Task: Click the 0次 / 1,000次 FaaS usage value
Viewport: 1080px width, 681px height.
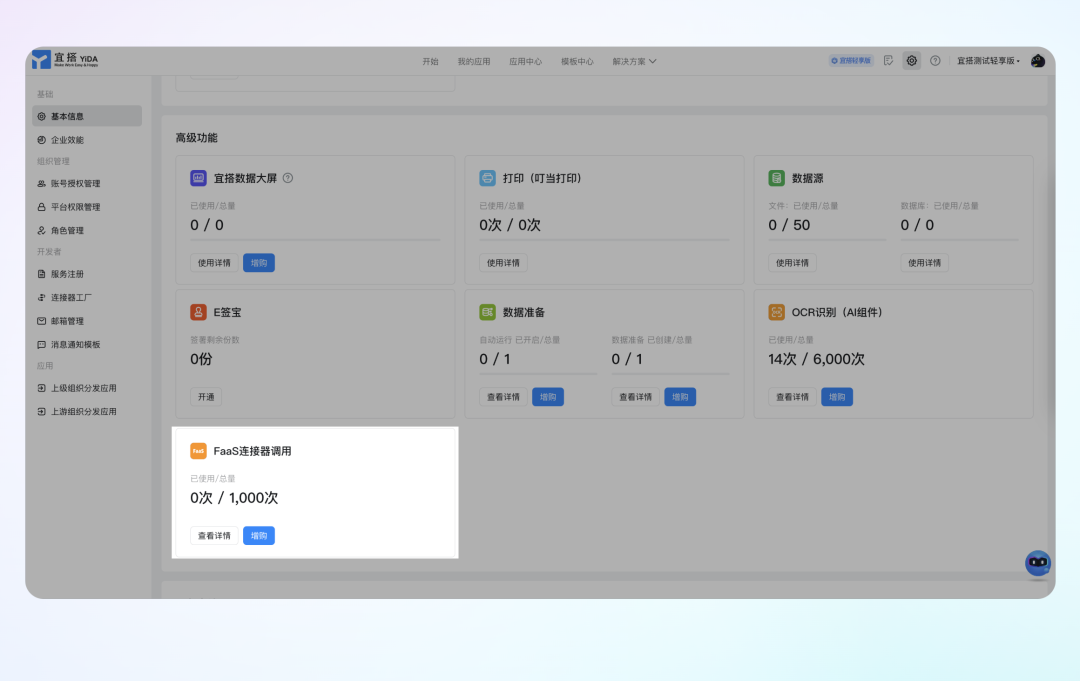Action: pos(234,498)
